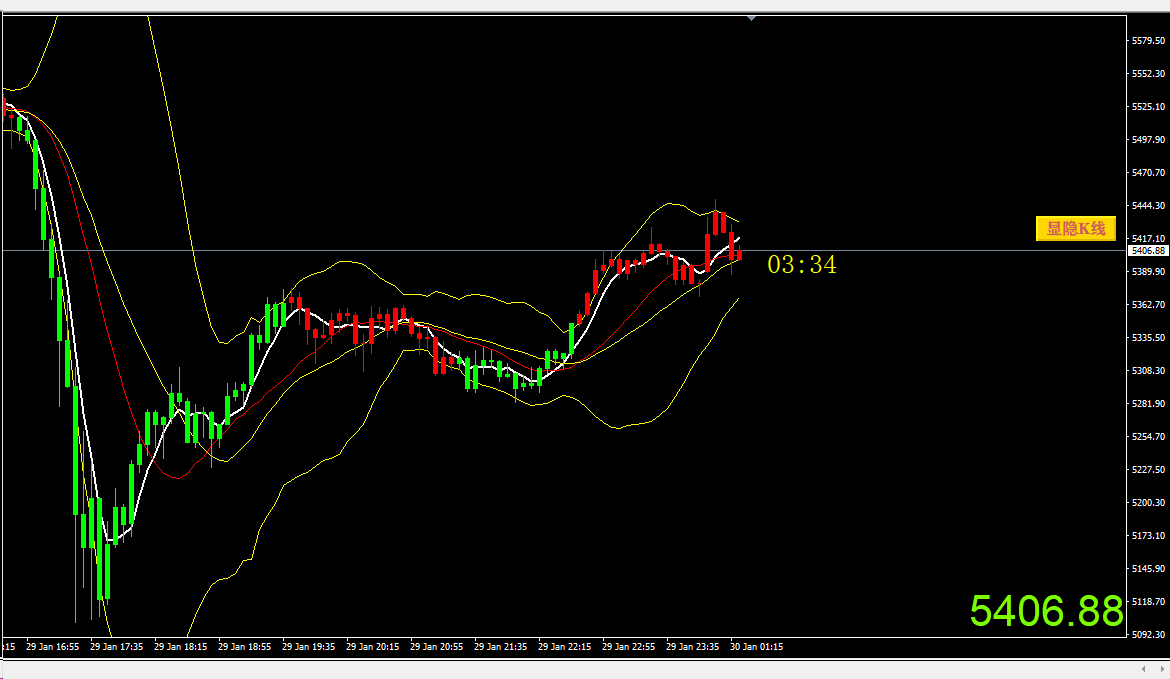Viewport: 1170px width, 679px height.
Task: Click the 29 Jan 20:15 time axis label
Action: [372, 647]
